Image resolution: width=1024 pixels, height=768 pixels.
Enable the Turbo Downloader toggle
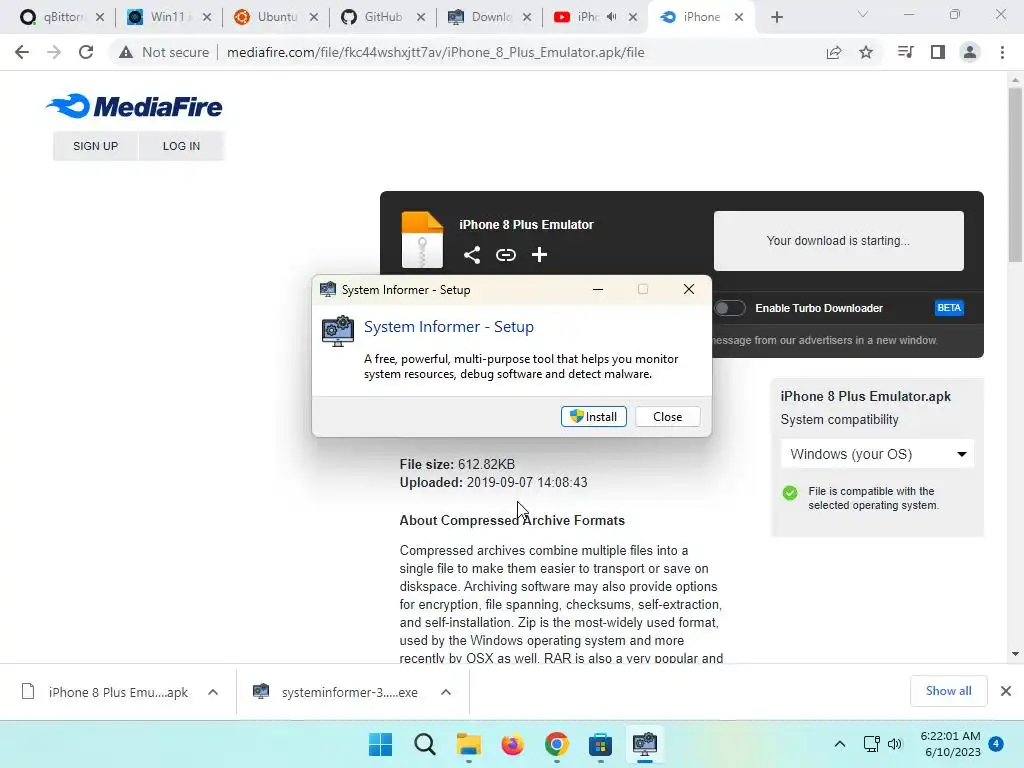729,308
